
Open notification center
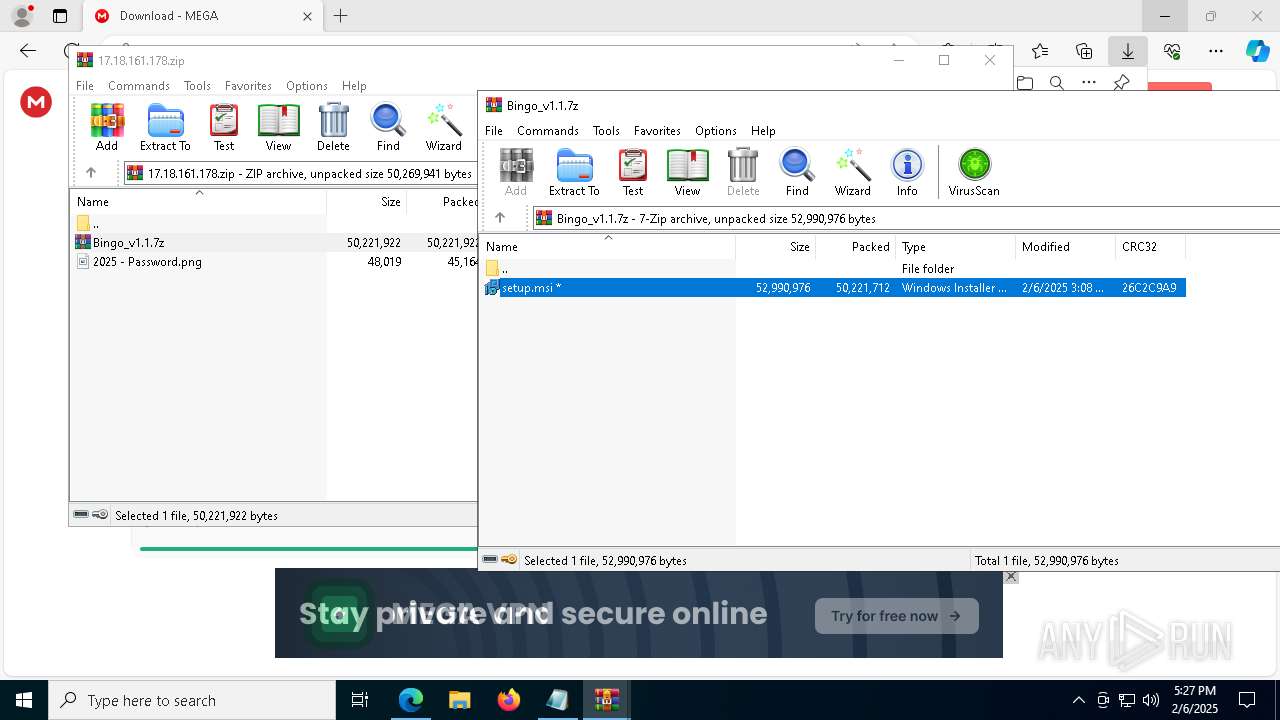[1247, 700]
